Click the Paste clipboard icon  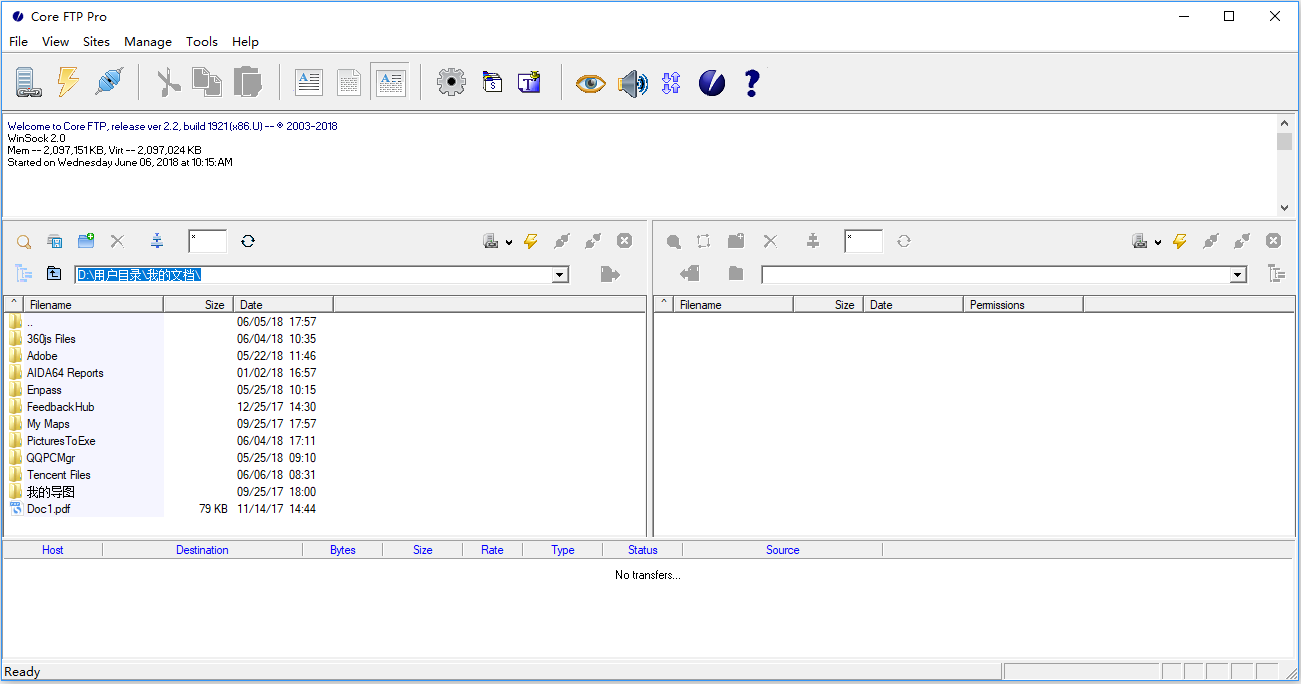[247, 82]
